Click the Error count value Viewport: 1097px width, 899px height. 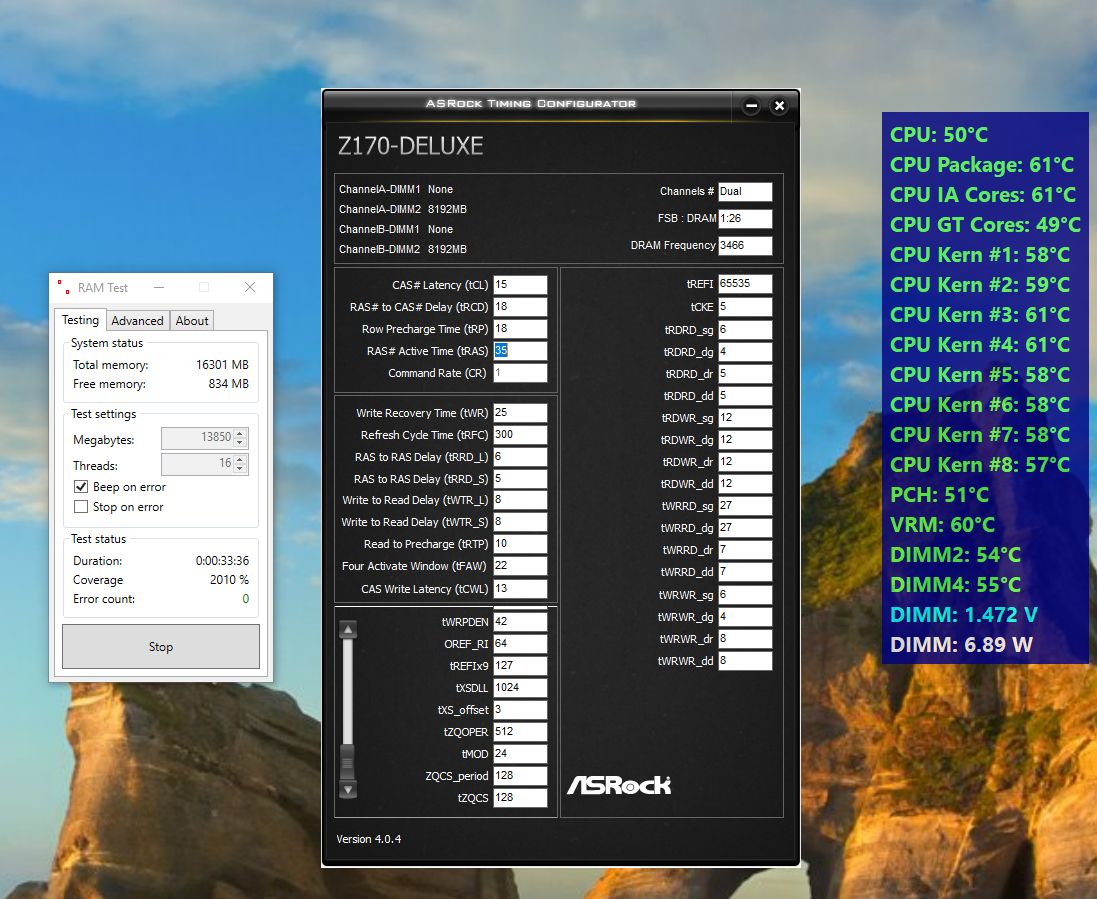point(246,599)
